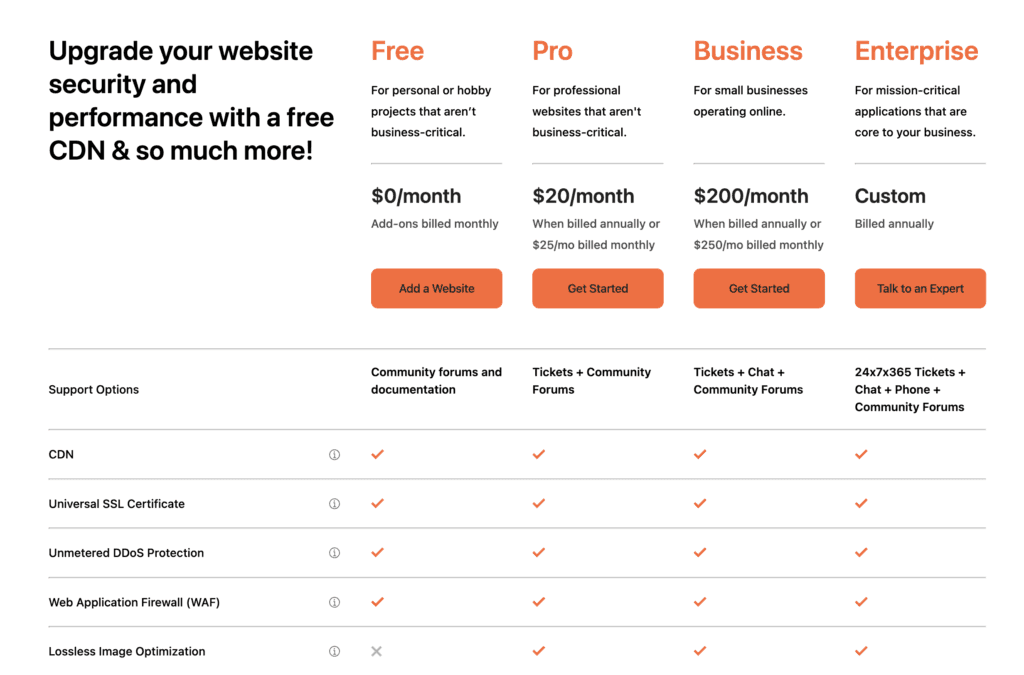1024x675 pixels.
Task: Select the Enterprise plan heading
Action: [x=916, y=51]
